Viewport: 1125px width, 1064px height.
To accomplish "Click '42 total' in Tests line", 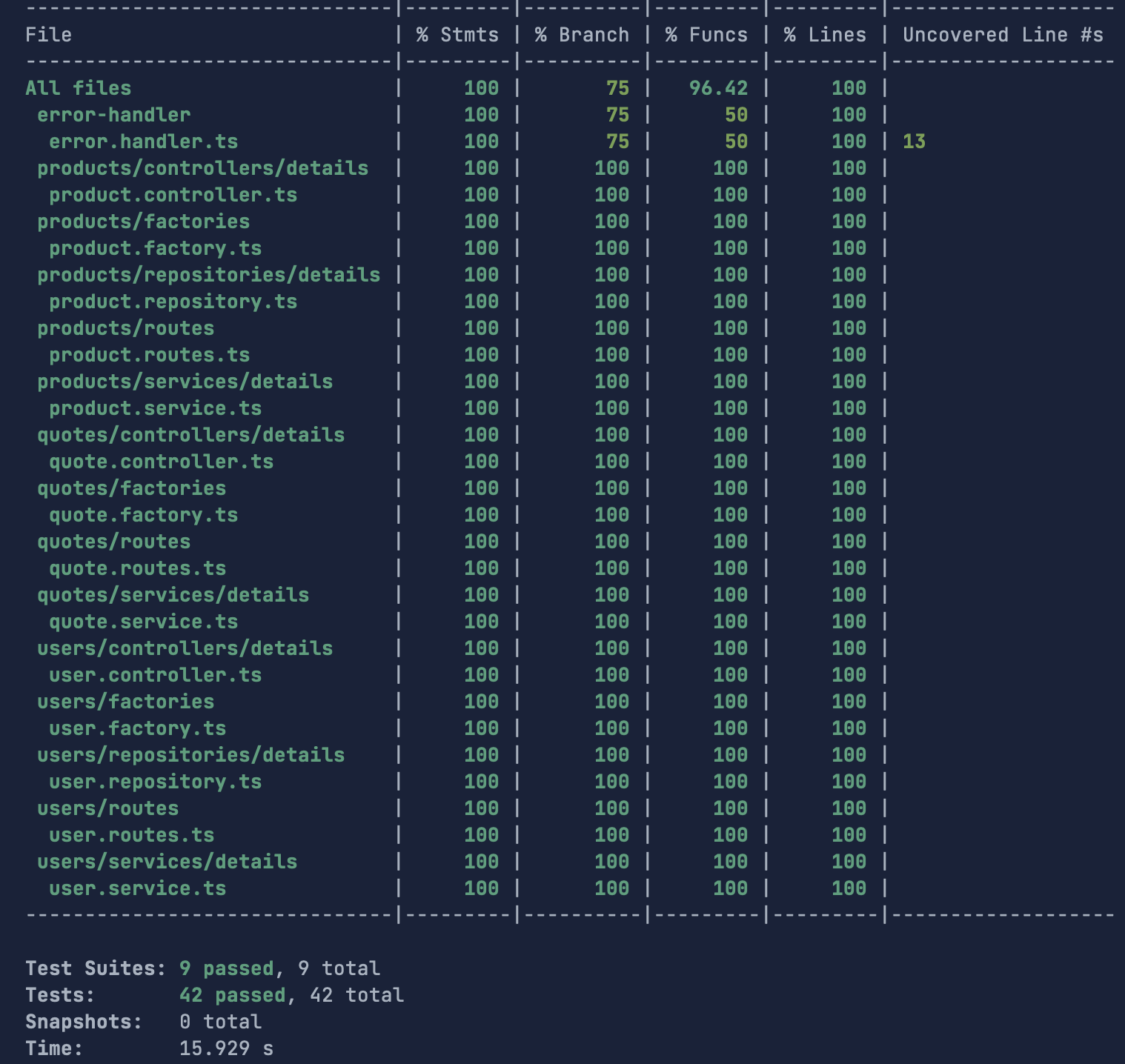I will pos(356,995).
